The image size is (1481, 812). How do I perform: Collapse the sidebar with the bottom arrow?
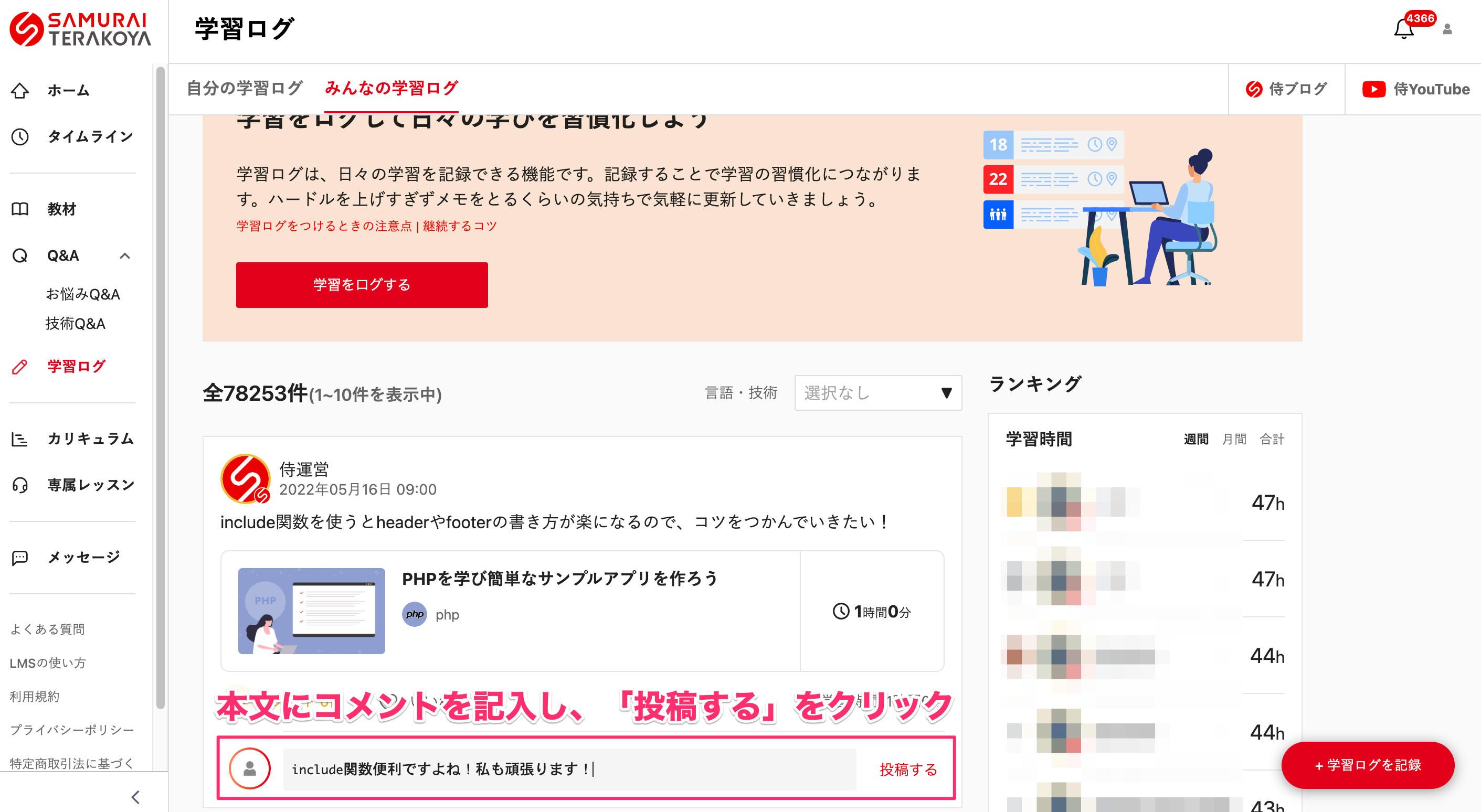pos(136,797)
